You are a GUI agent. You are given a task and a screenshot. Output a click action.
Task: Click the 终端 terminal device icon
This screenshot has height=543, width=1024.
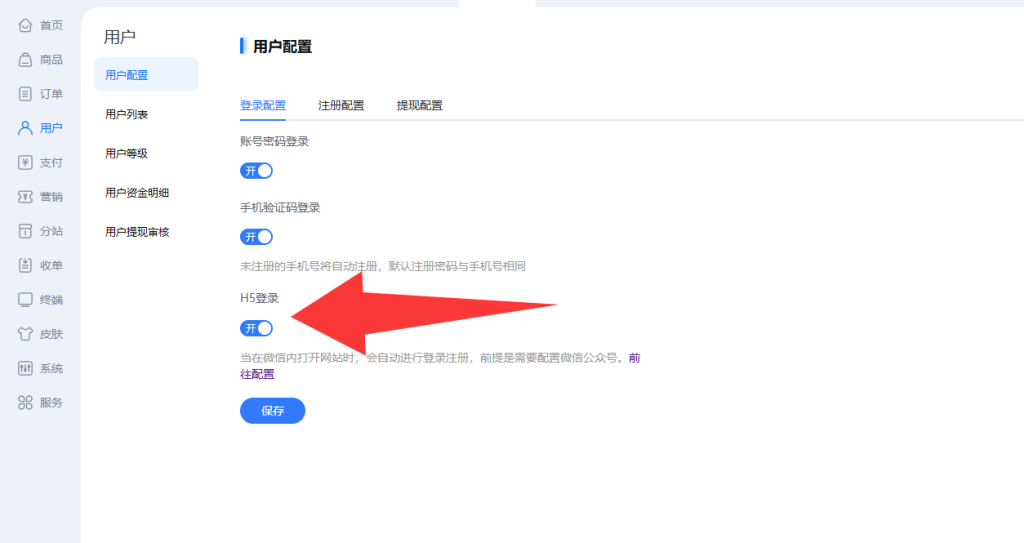click(26, 299)
